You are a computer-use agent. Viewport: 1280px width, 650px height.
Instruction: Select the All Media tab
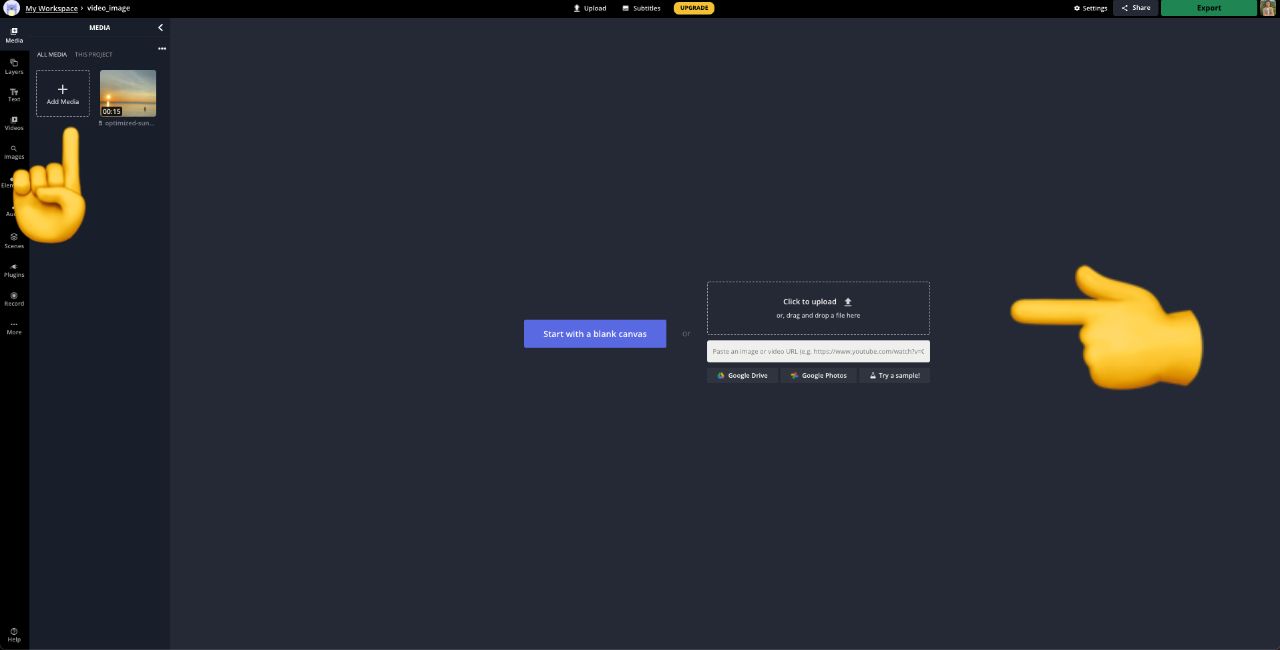pyautogui.click(x=52, y=55)
